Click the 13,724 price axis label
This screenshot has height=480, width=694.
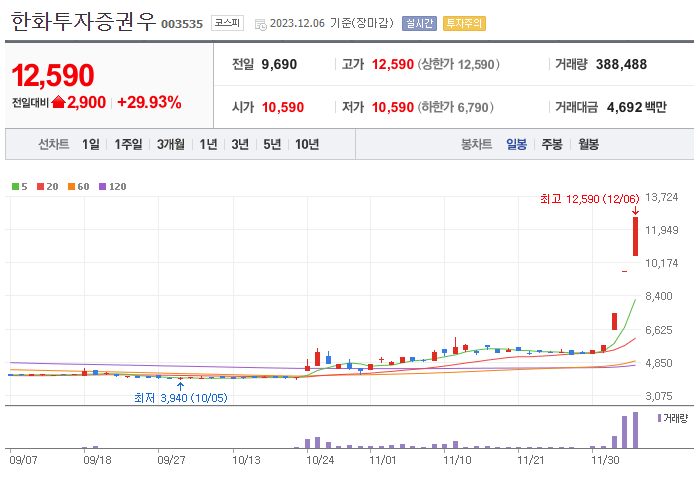662,197
